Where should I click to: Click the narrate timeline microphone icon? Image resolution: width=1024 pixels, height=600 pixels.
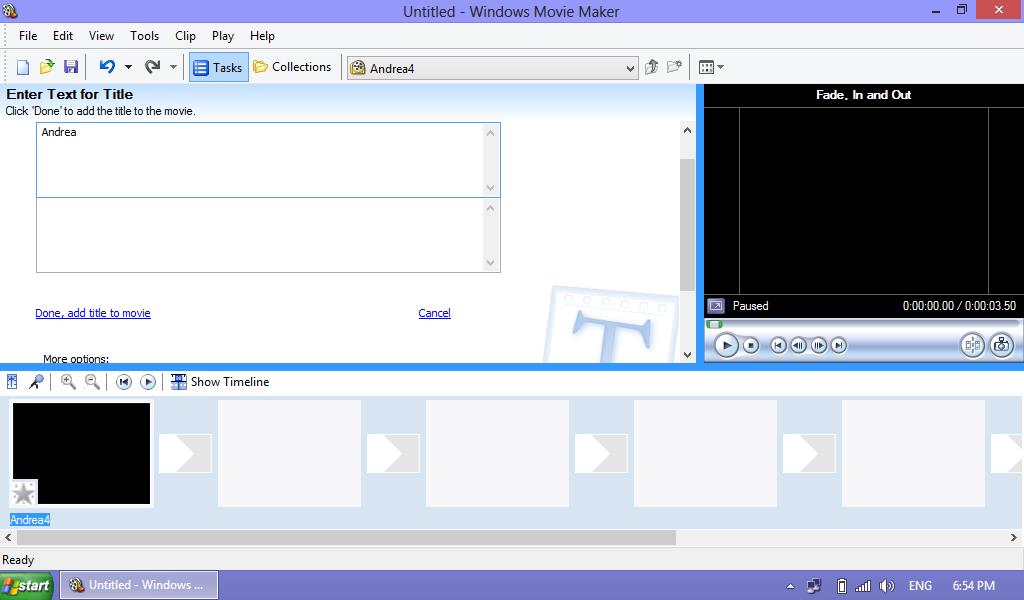[37, 382]
